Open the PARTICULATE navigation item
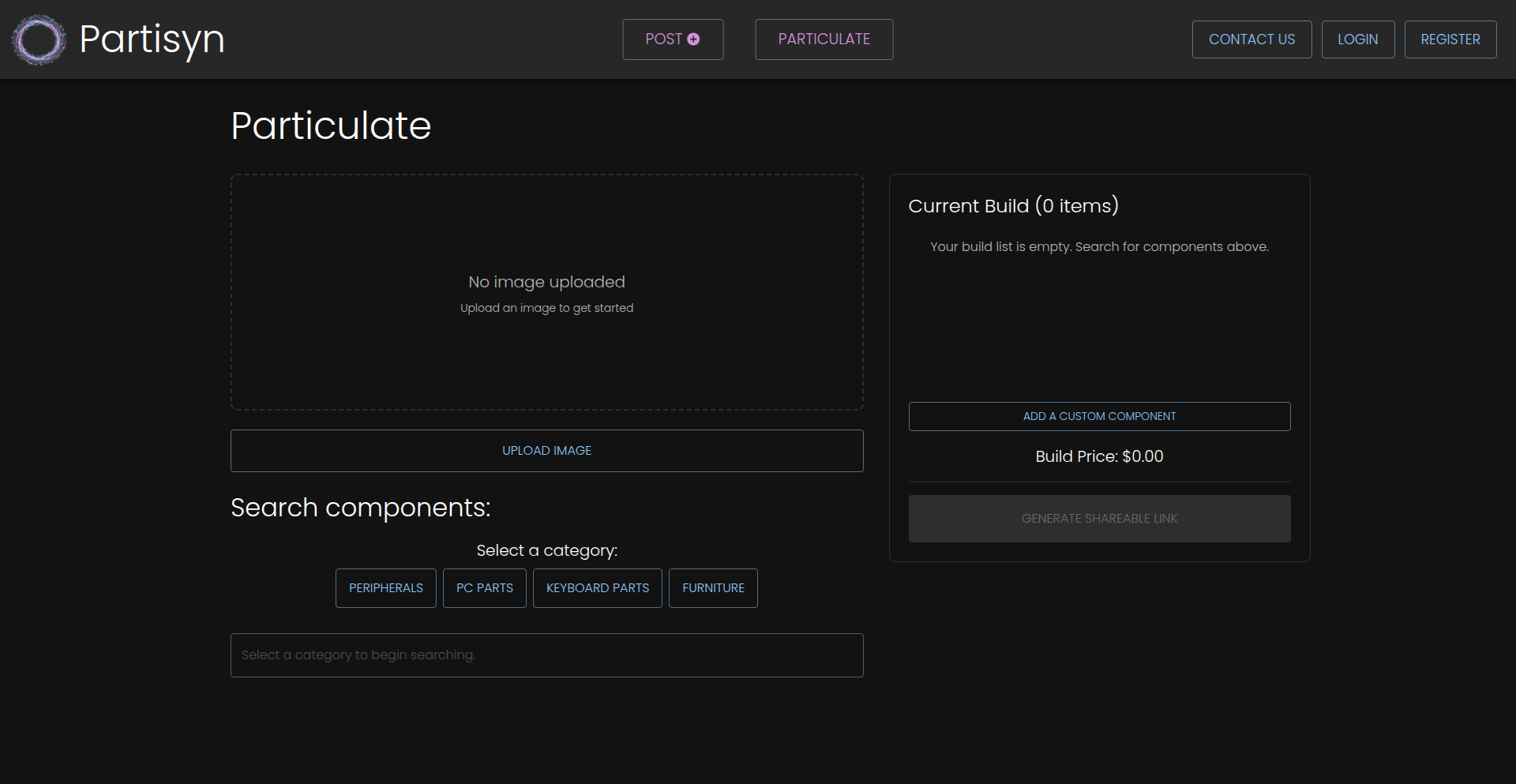 (x=824, y=39)
